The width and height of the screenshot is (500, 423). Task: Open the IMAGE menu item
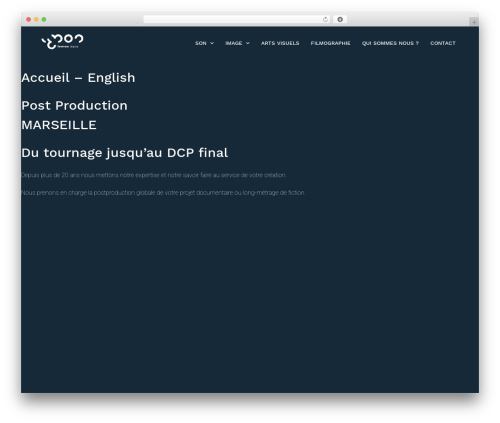pos(234,43)
